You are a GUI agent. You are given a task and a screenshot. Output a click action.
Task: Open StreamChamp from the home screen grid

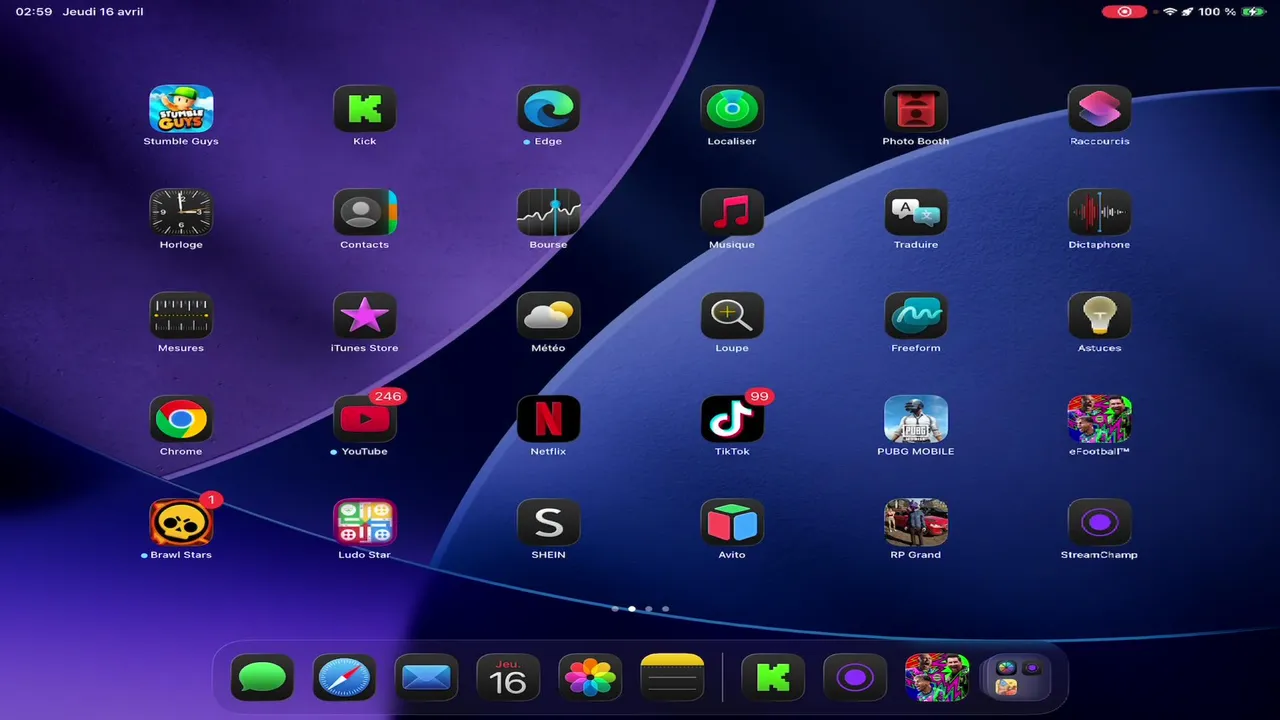[x=1100, y=522]
